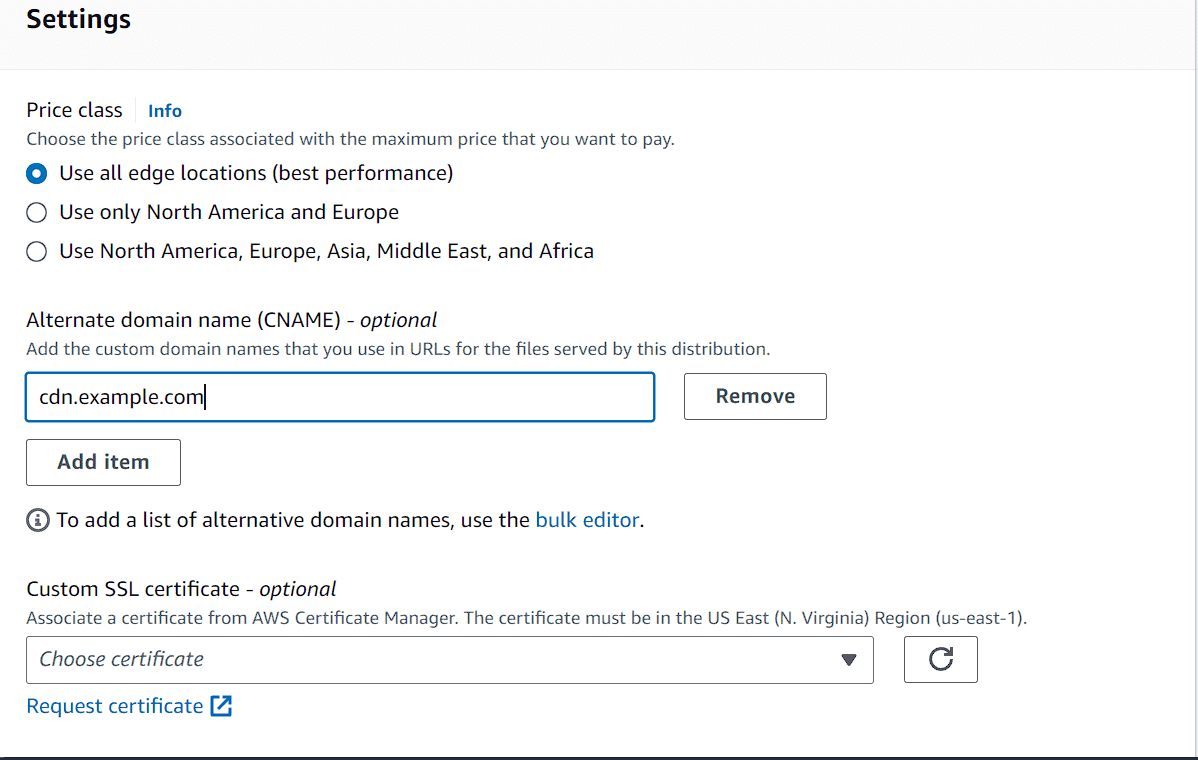Click the Request certificate link
This screenshot has width=1198, height=760.
113,705
